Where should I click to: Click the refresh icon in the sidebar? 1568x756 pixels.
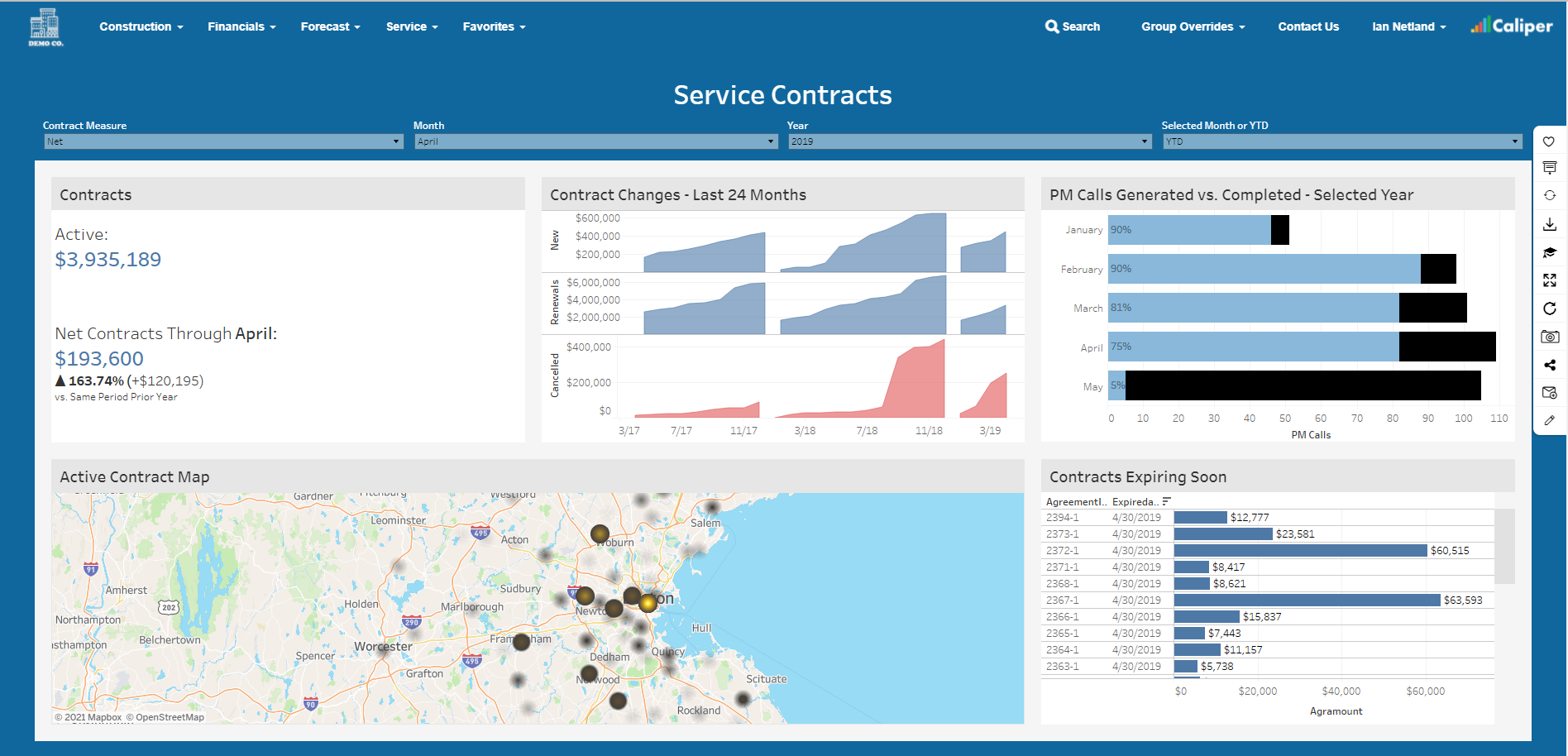[1551, 309]
